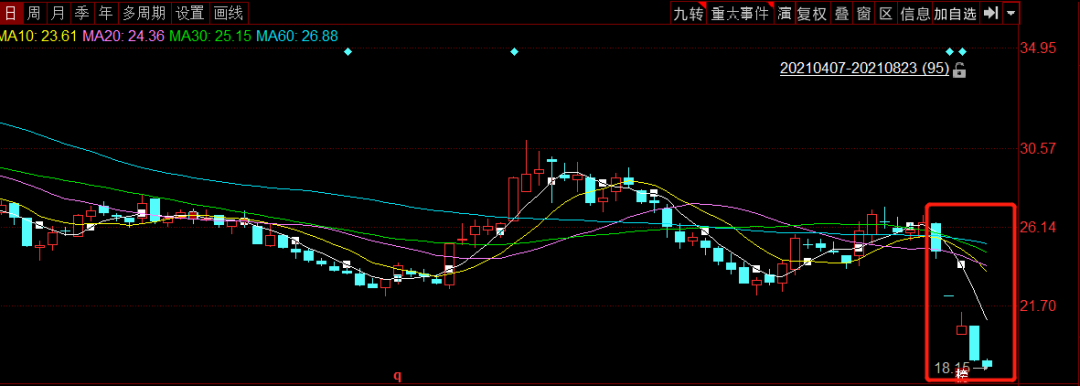Click the second cyan diamond marker above the chart

[x=514, y=52]
